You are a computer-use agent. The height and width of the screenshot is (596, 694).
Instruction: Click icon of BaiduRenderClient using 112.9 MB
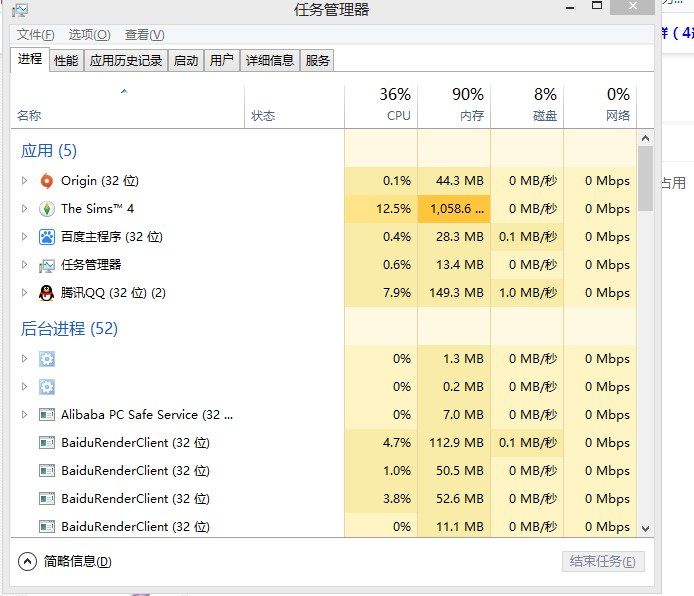(47, 442)
